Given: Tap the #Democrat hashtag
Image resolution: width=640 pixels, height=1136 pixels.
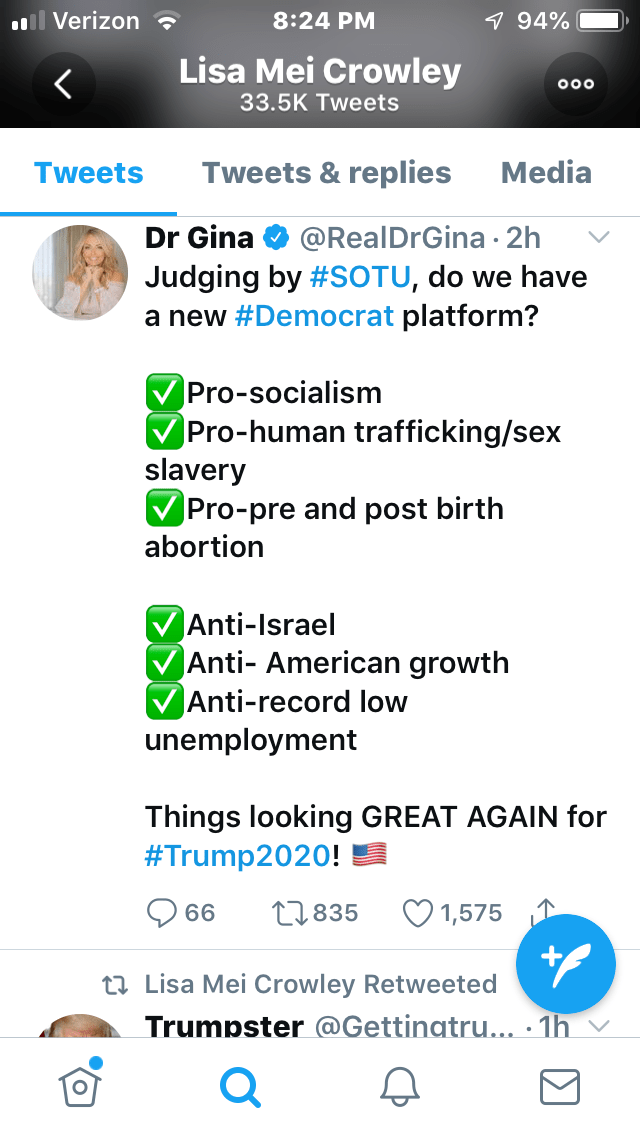Looking at the screenshot, I should coord(315,317).
